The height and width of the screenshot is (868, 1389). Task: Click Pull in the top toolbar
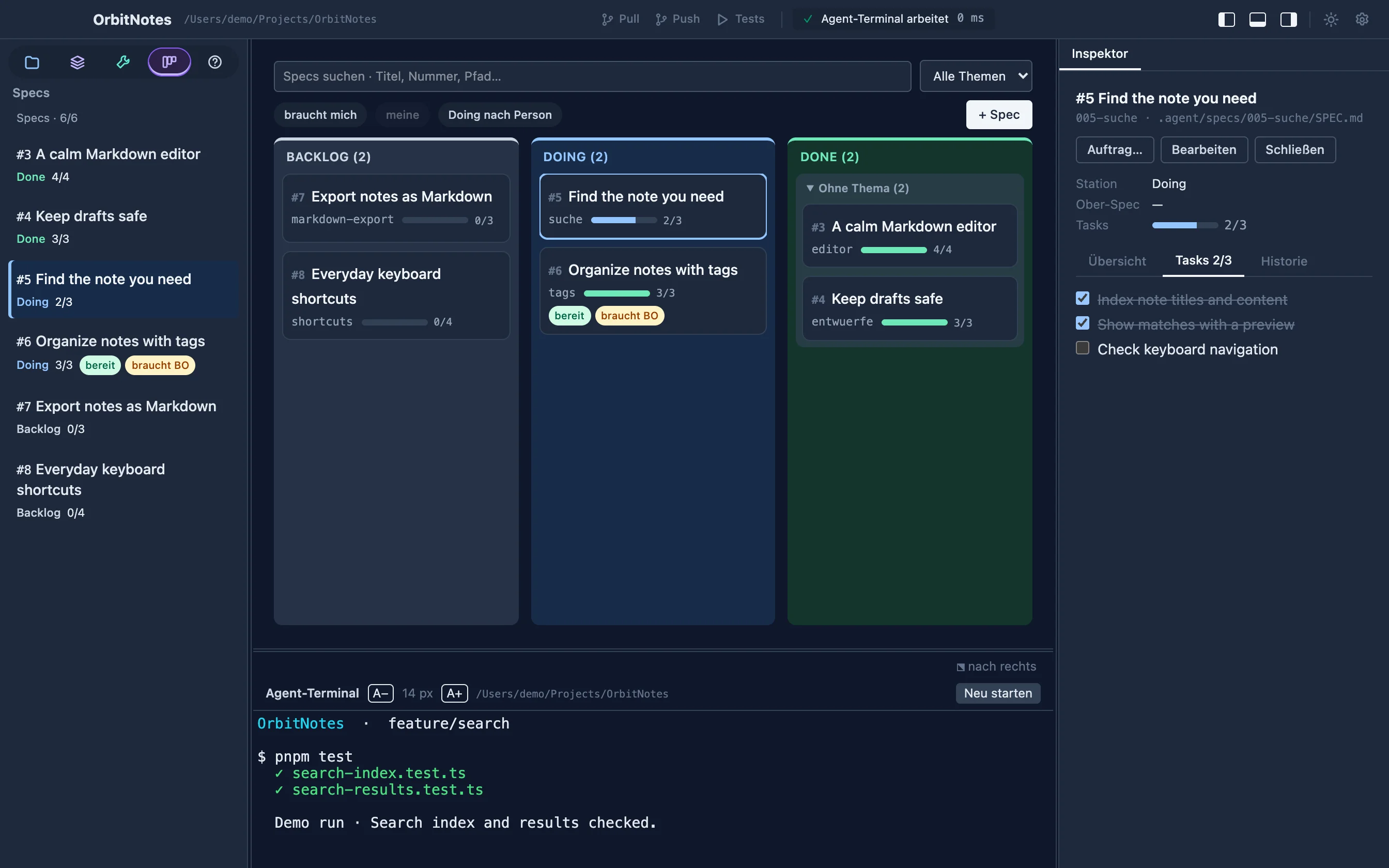pyautogui.click(x=621, y=19)
